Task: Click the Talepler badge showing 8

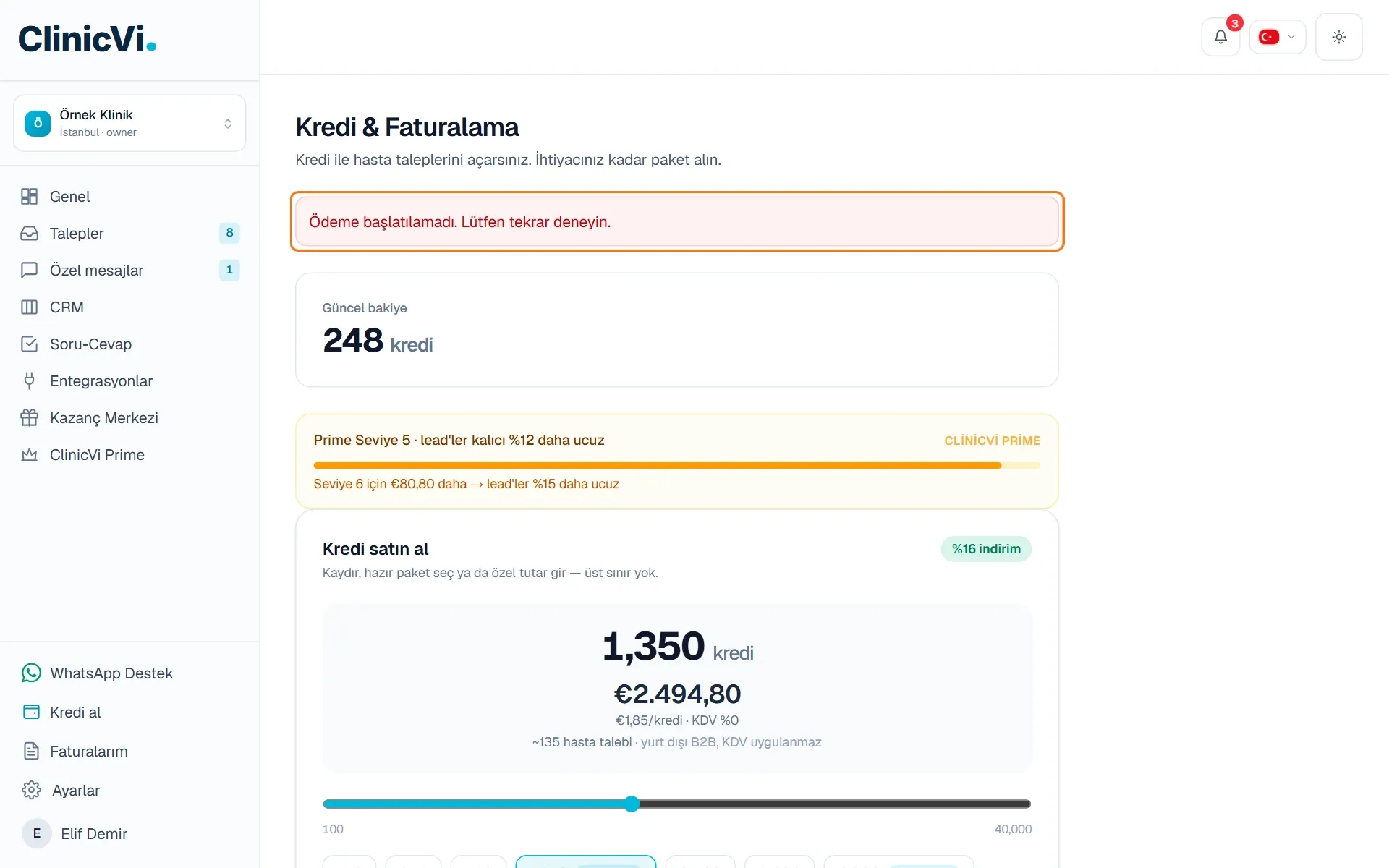Action: (229, 233)
